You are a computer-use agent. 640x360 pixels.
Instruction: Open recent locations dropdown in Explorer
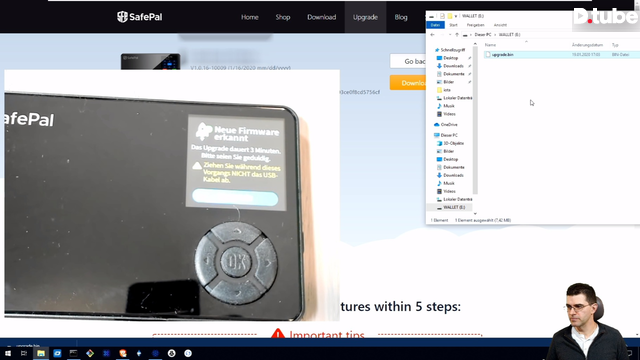(450, 35)
